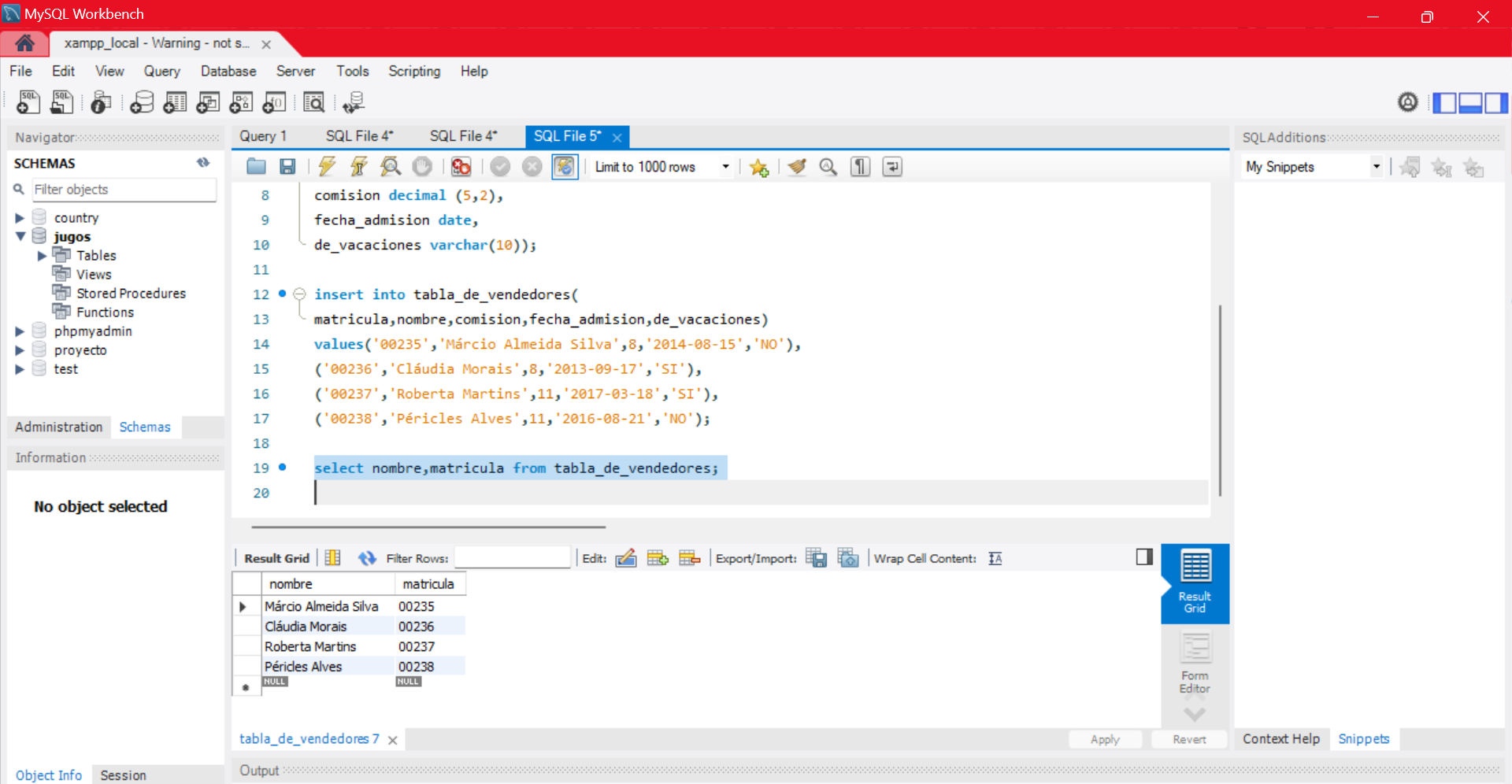
Task: Export recordset to external file icon
Action: [x=817, y=558]
